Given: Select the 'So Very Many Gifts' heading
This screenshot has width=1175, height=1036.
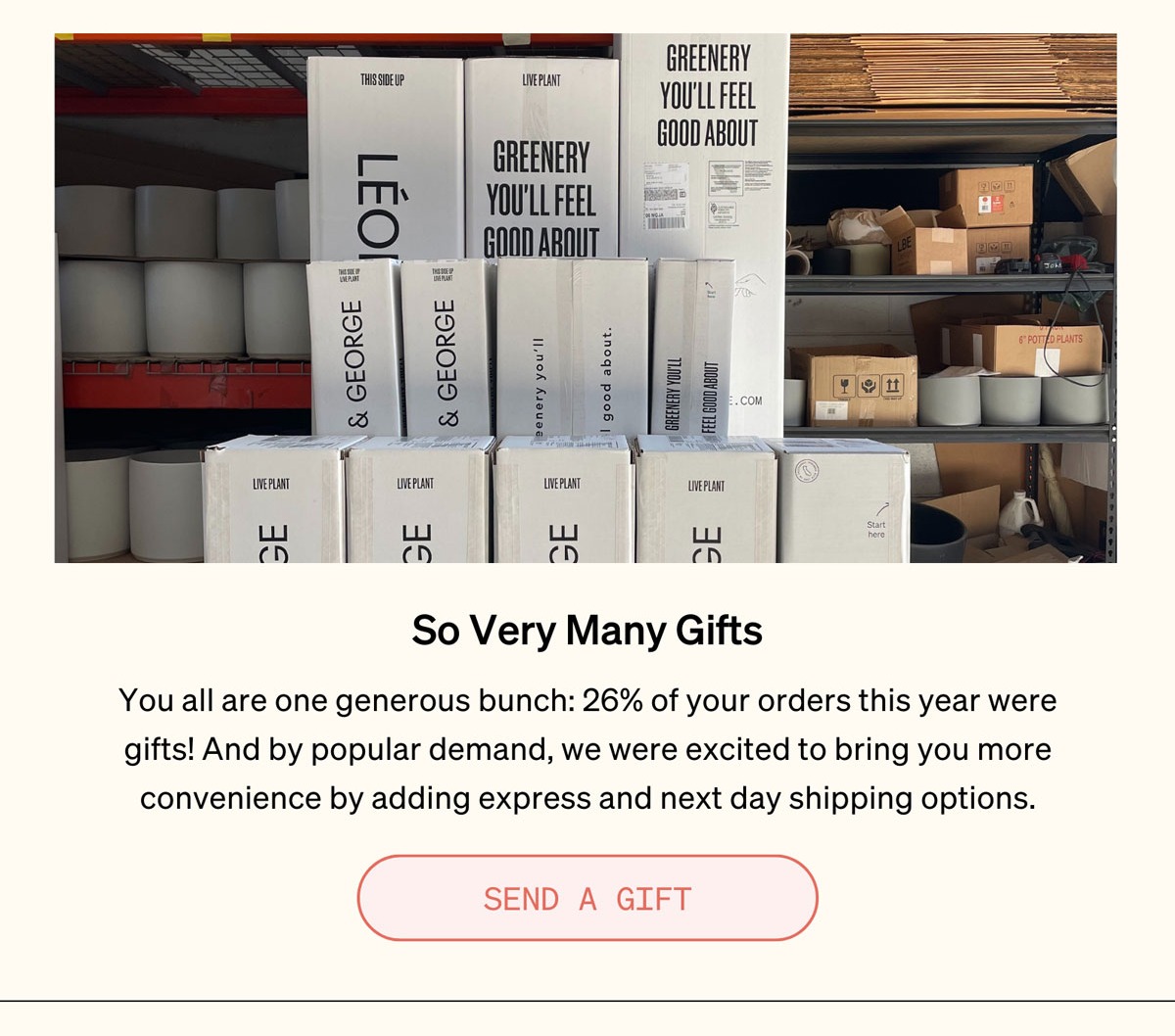Looking at the screenshot, I should (x=587, y=631).
